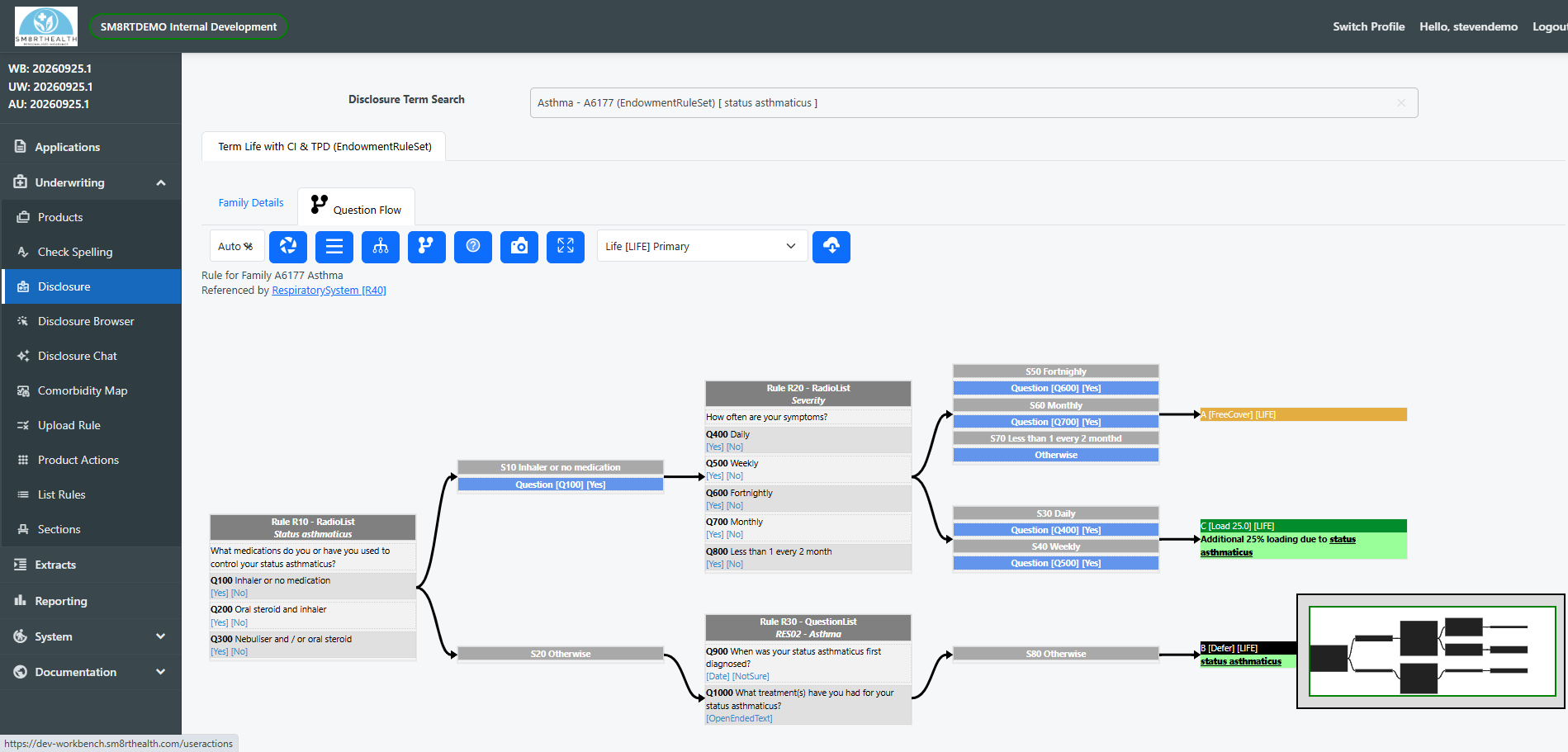This screenshot has height=752, width=1568.
Task: Open List Rules in the sidebar
Action: (91, 494)
